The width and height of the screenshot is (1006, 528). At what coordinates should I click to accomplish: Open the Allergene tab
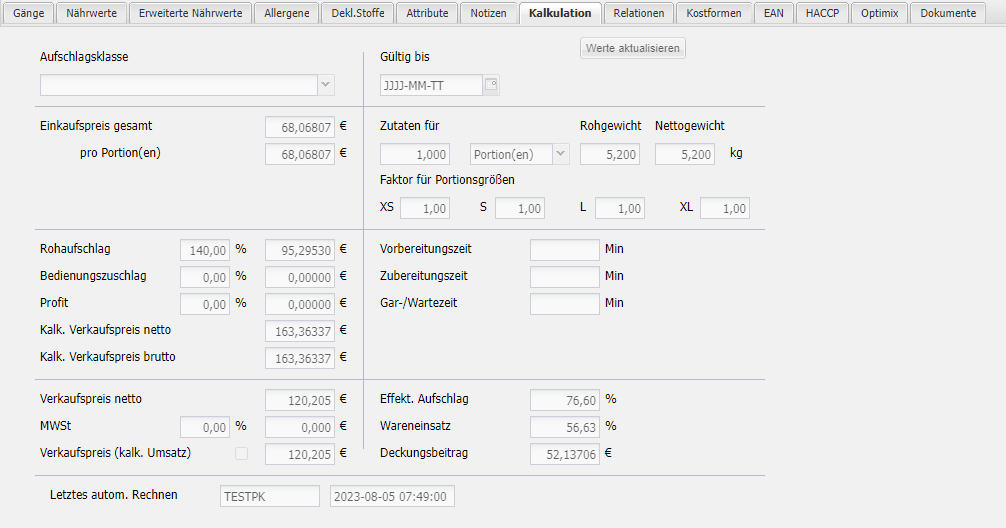[288, 13]
